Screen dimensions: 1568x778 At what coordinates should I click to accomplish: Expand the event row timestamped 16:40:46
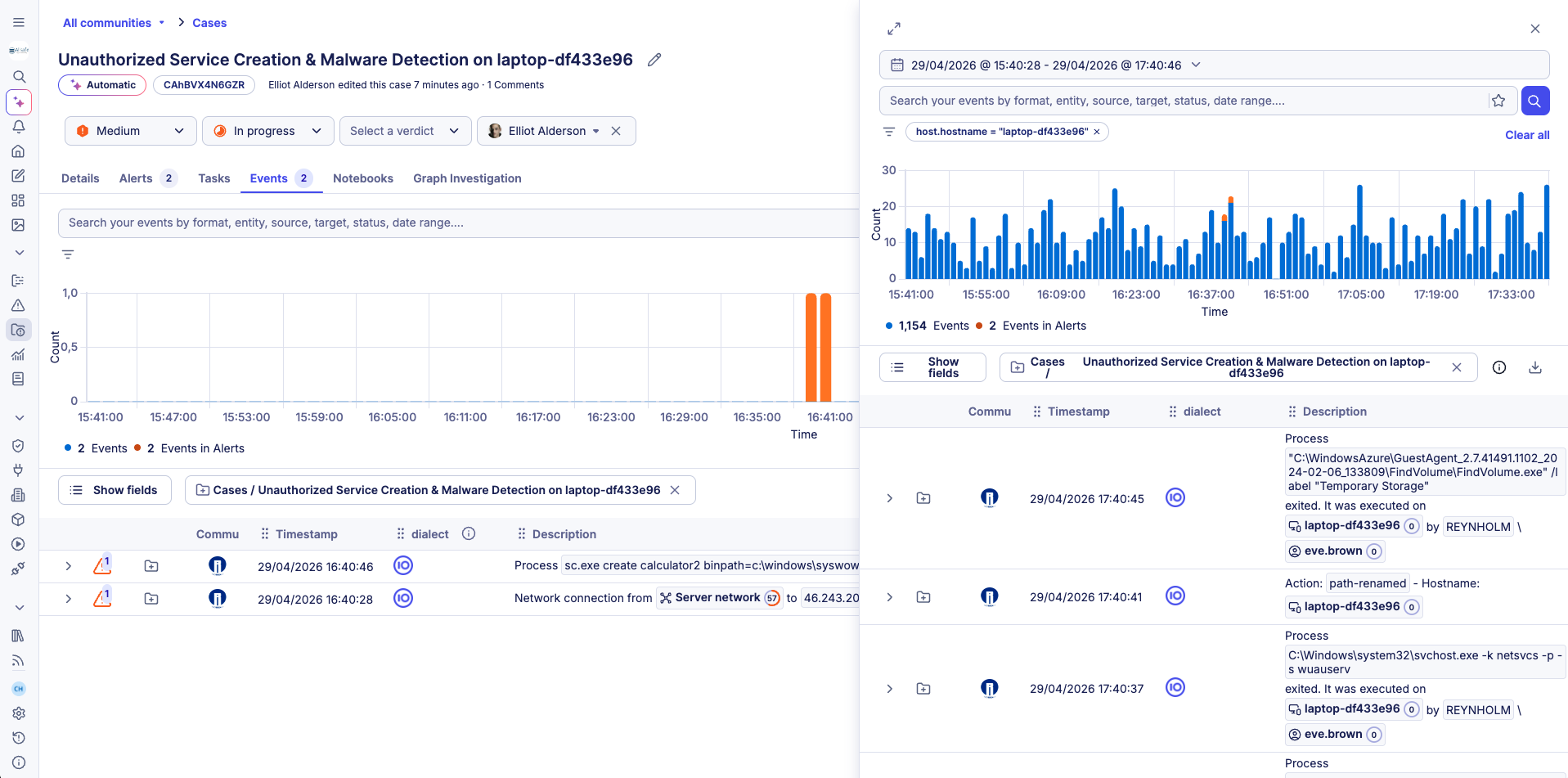[x=69, y=565]
